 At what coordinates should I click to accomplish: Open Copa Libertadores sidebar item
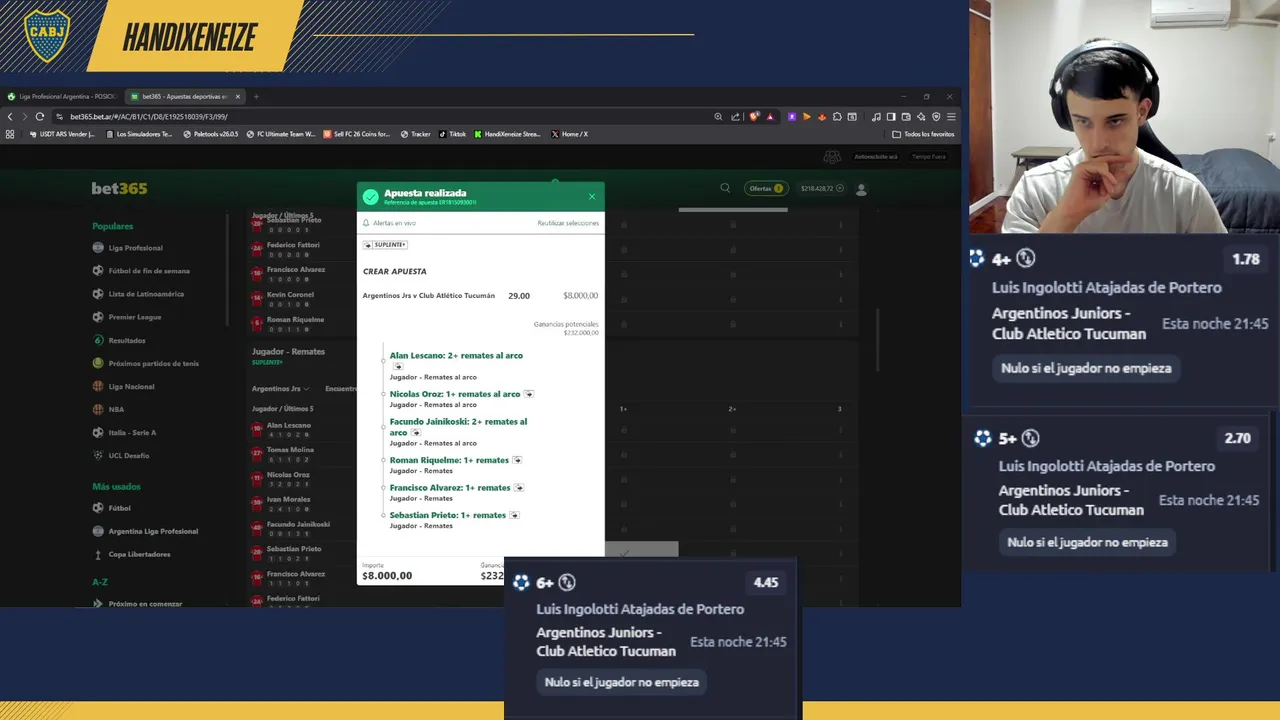131,554
